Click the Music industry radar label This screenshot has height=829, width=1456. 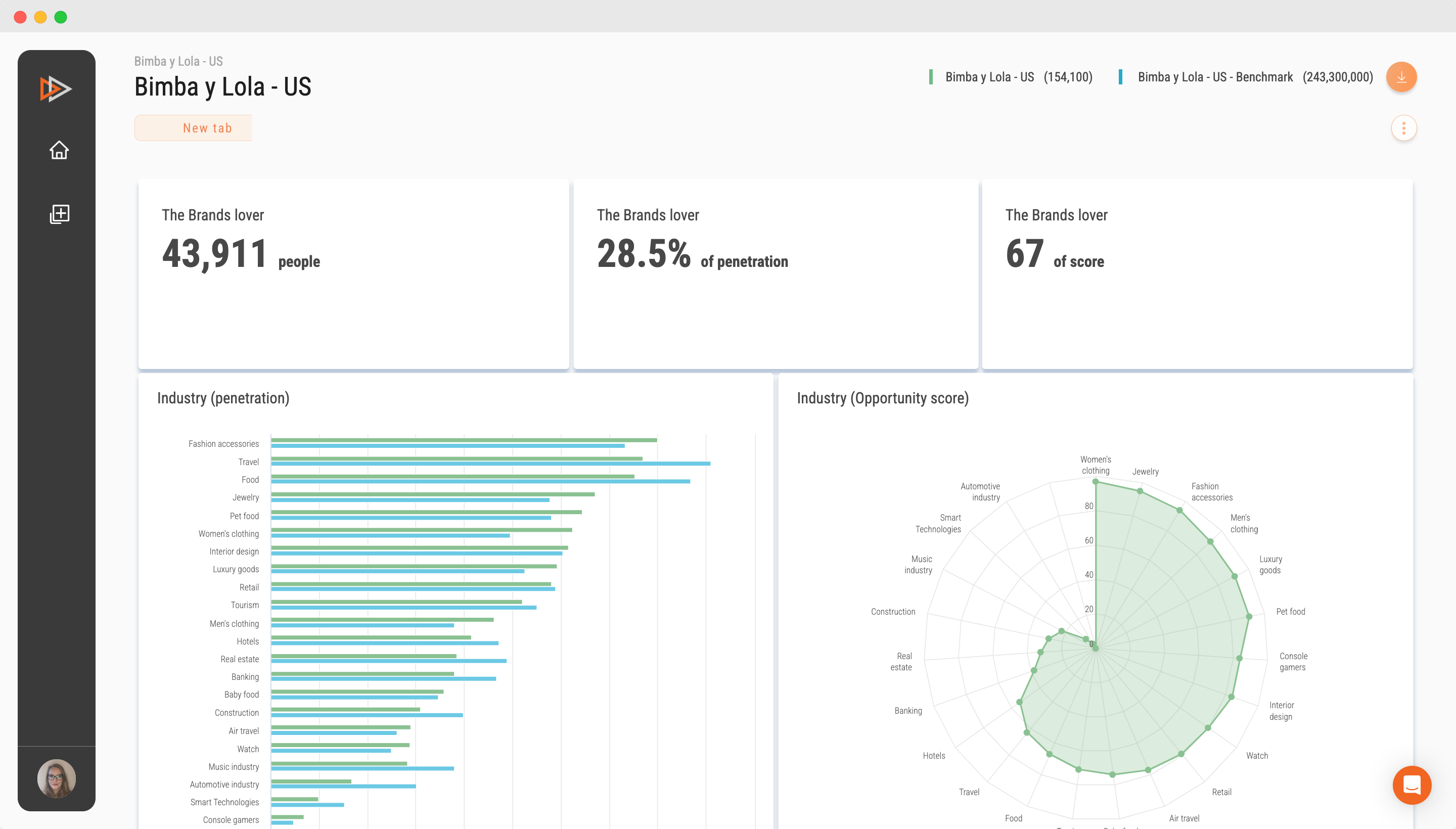[x=918, y=565]
